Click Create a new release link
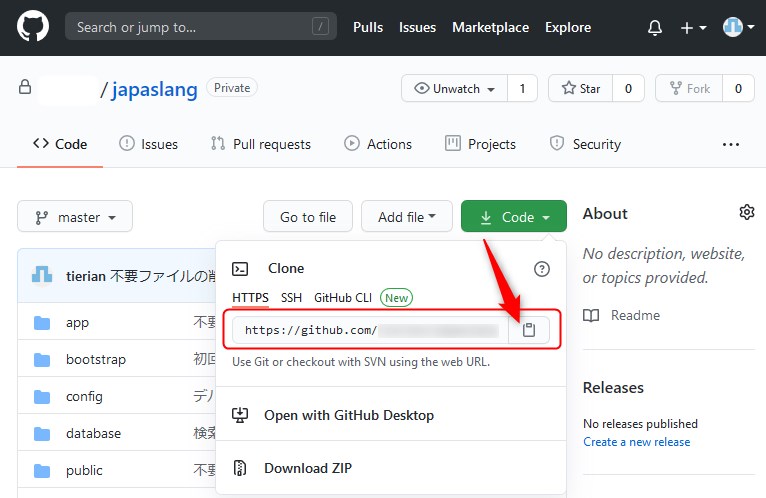This screenshot has width=766, height=498. pos(636,442)
